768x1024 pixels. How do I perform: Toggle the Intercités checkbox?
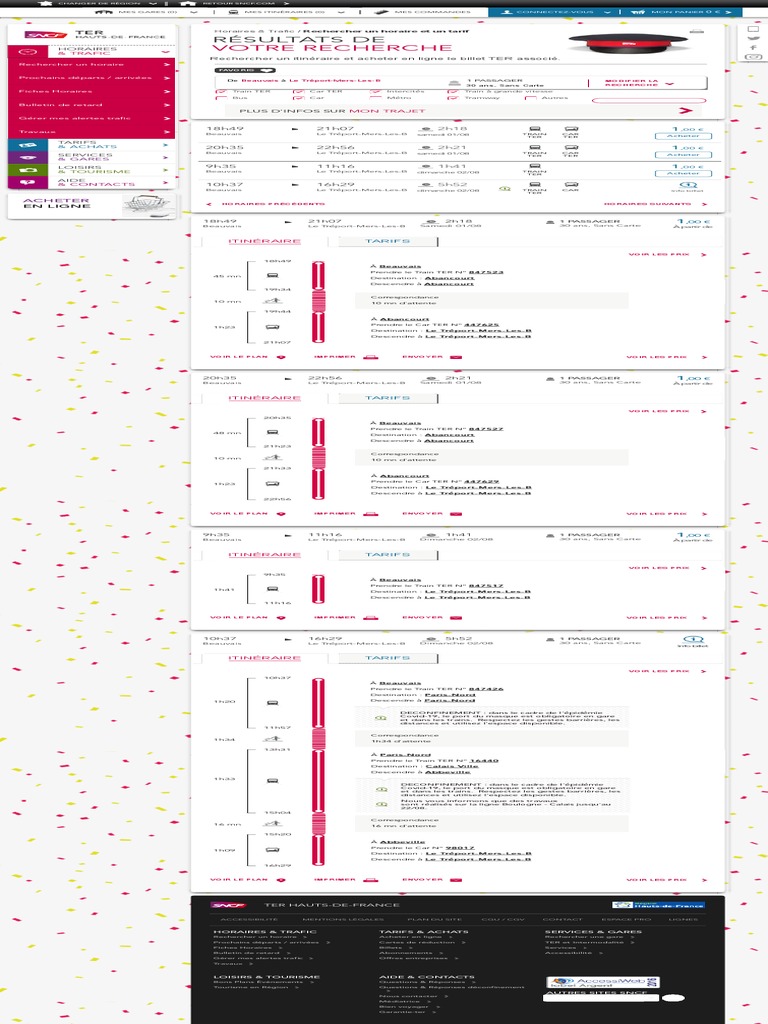tap(376, 92)
